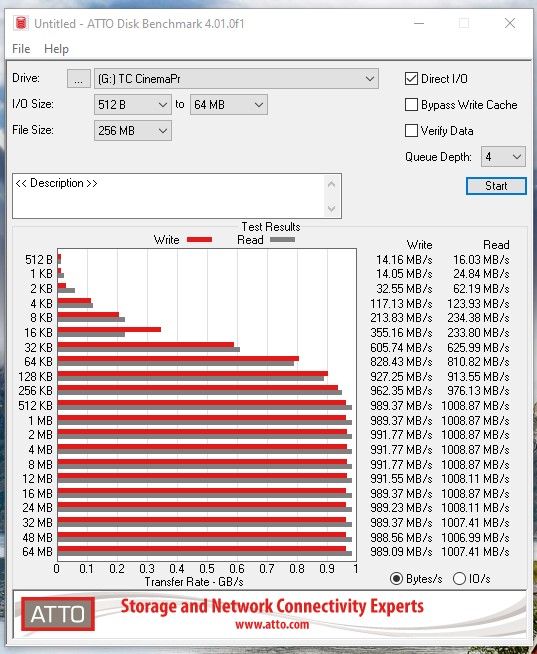
Task: Open the I/O Size minimum 512 B dropdown
Action: pos(133,104)
